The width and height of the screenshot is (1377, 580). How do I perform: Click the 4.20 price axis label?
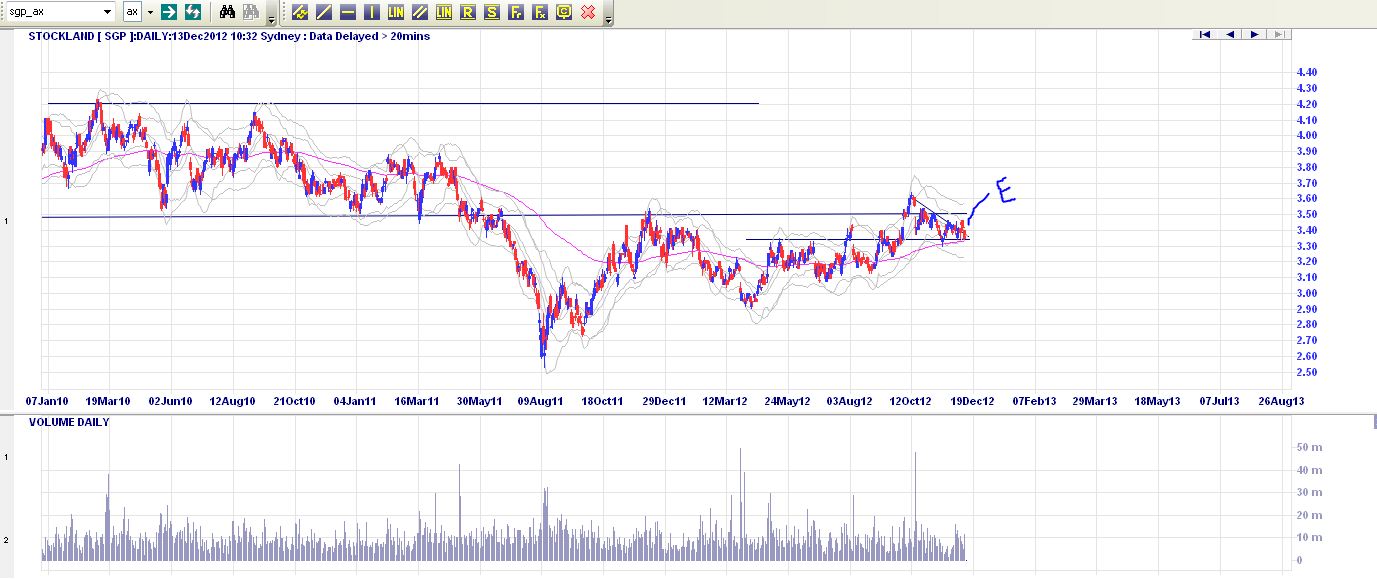coord(1306,104)
